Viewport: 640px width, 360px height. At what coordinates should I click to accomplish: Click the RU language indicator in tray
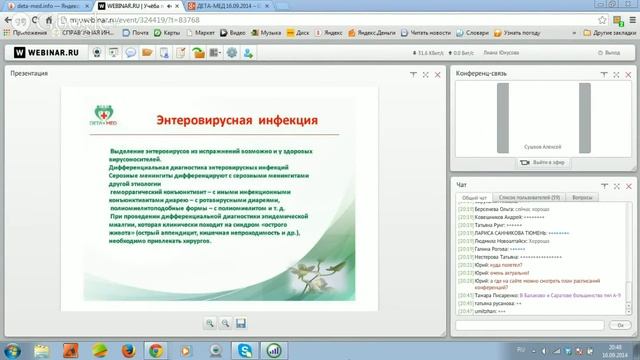click(x=521, y=350)
